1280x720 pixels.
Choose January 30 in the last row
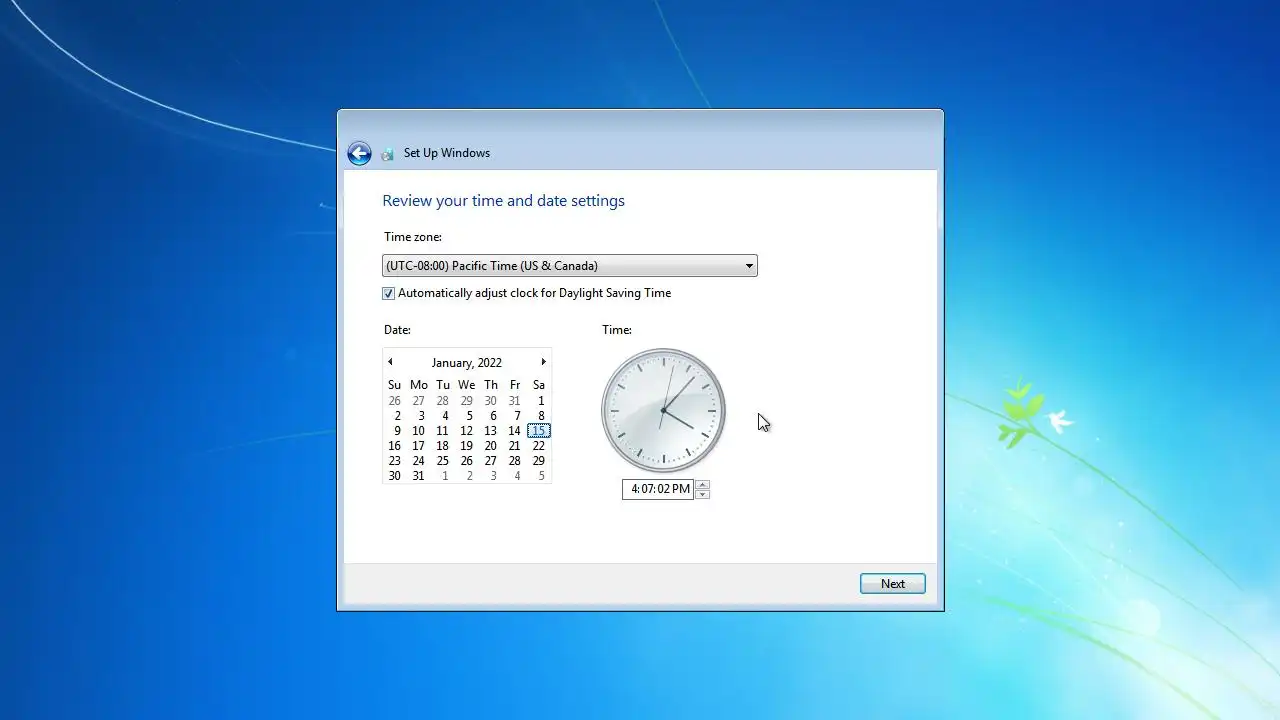395,476
